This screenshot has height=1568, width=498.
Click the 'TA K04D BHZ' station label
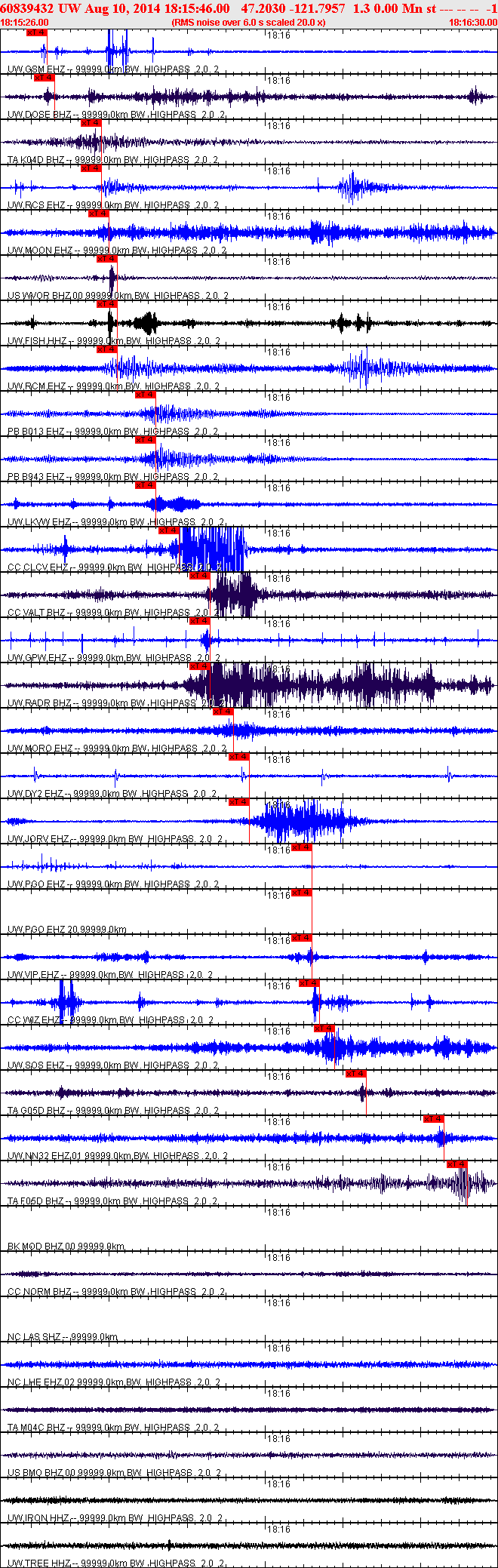(35, 160)
